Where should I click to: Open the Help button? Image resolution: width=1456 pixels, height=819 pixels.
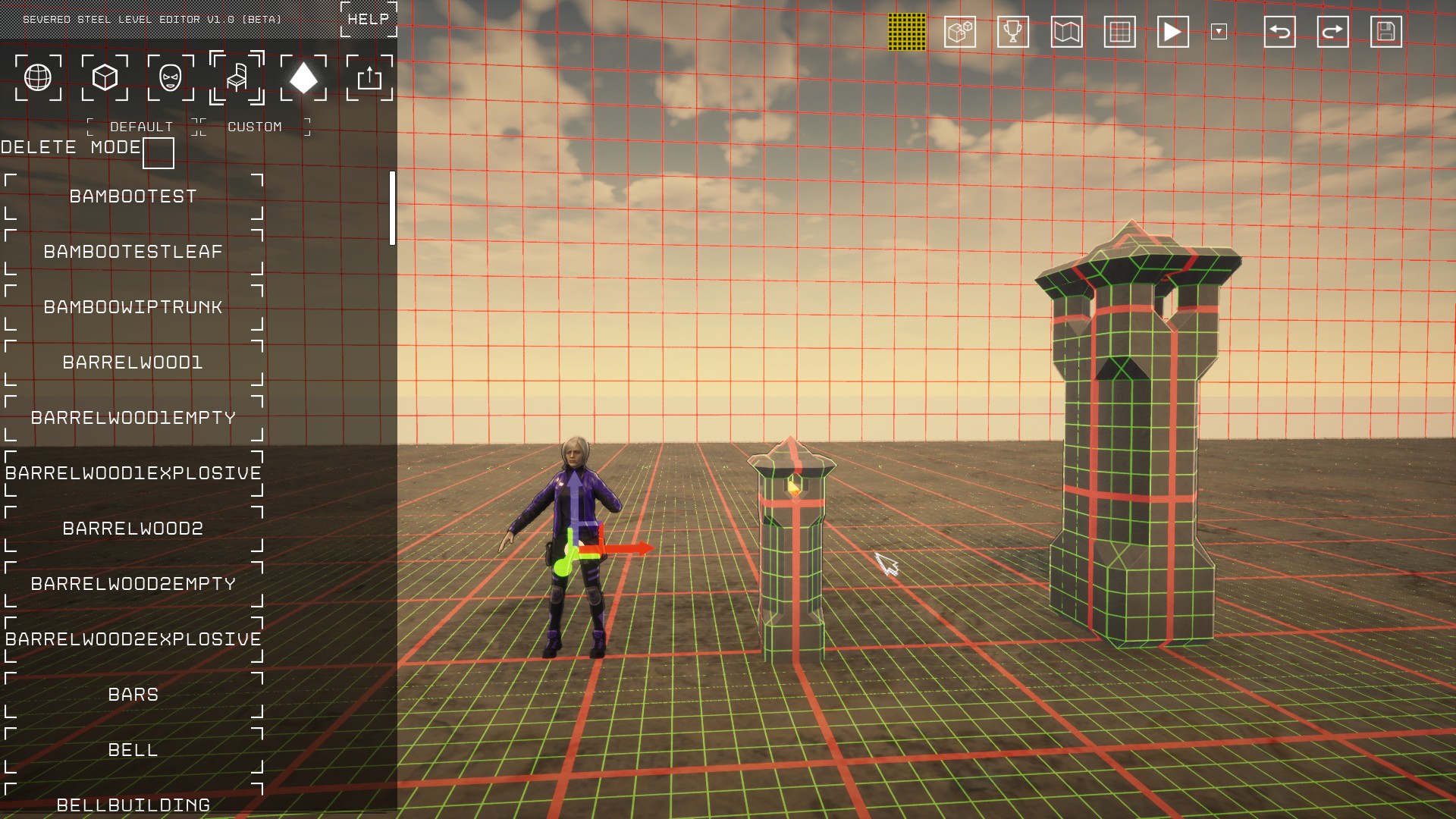point(369,19)
